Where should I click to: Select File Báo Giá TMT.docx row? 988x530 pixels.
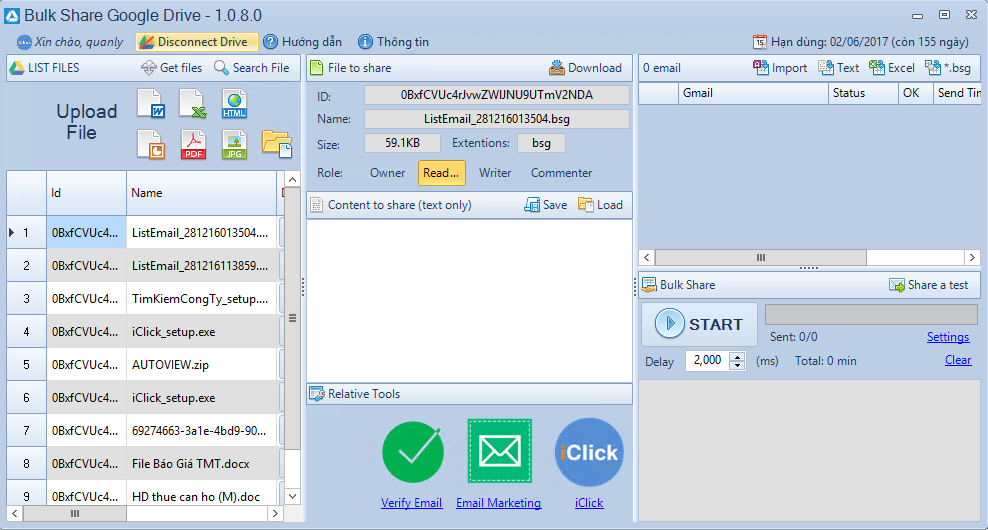tap(144, 463)
